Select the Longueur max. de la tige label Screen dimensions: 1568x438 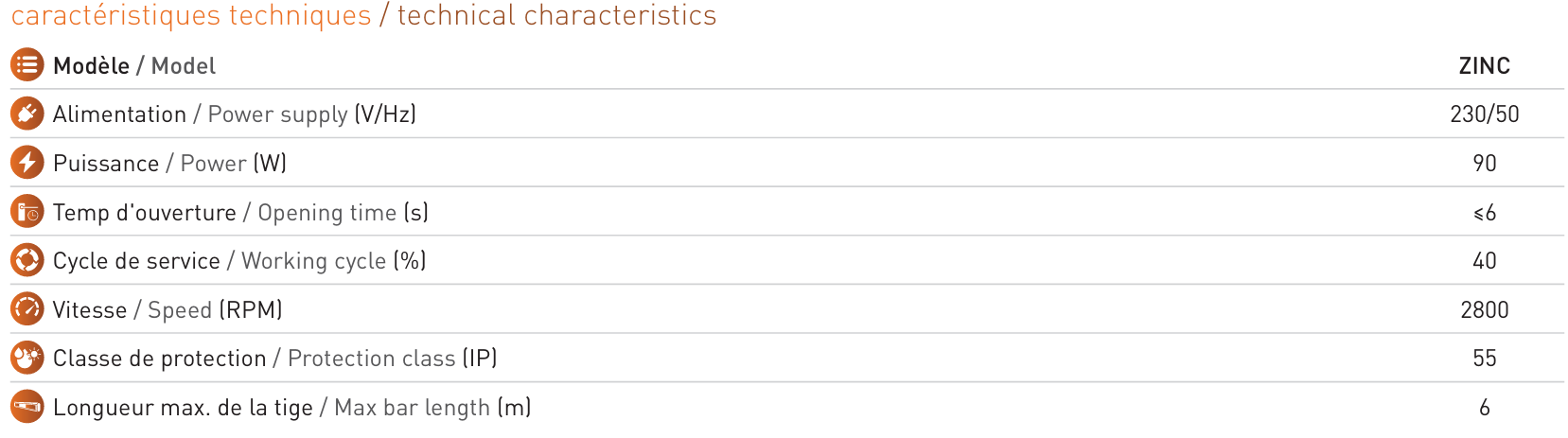(183, 408)
